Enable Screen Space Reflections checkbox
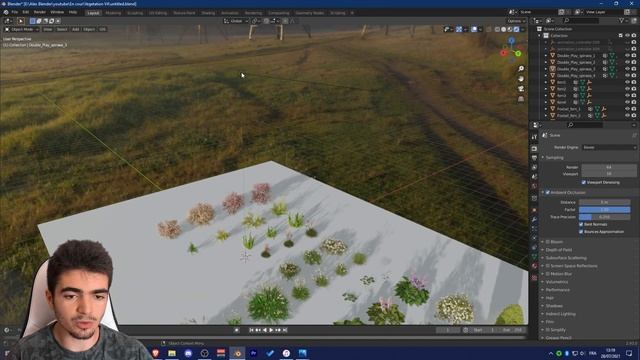Screen dimensions: 640x360 (x=548, y=266)
